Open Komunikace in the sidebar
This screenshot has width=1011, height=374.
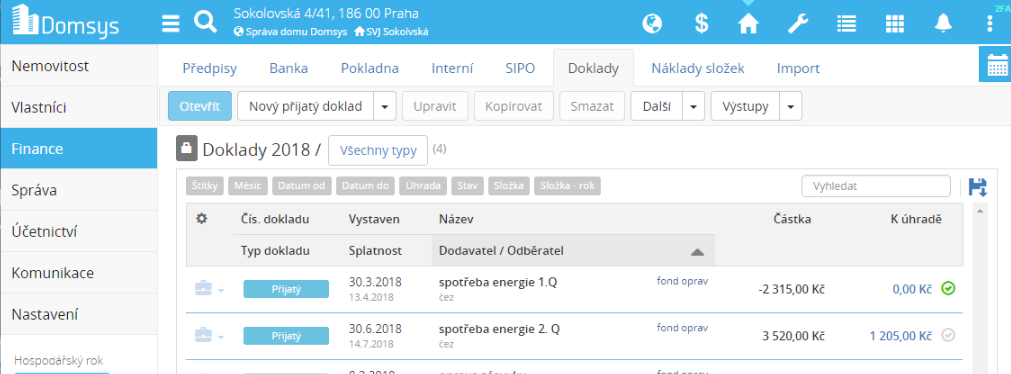pos(79,273)
